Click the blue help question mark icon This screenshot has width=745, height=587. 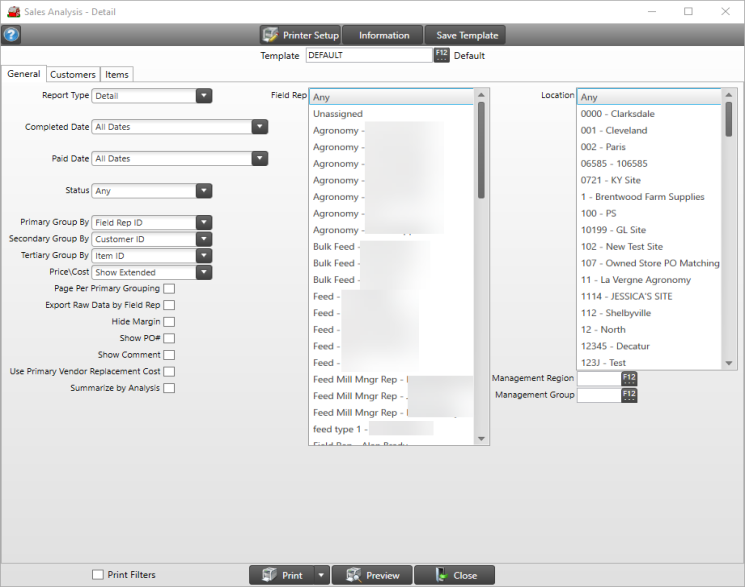point(11,35)
